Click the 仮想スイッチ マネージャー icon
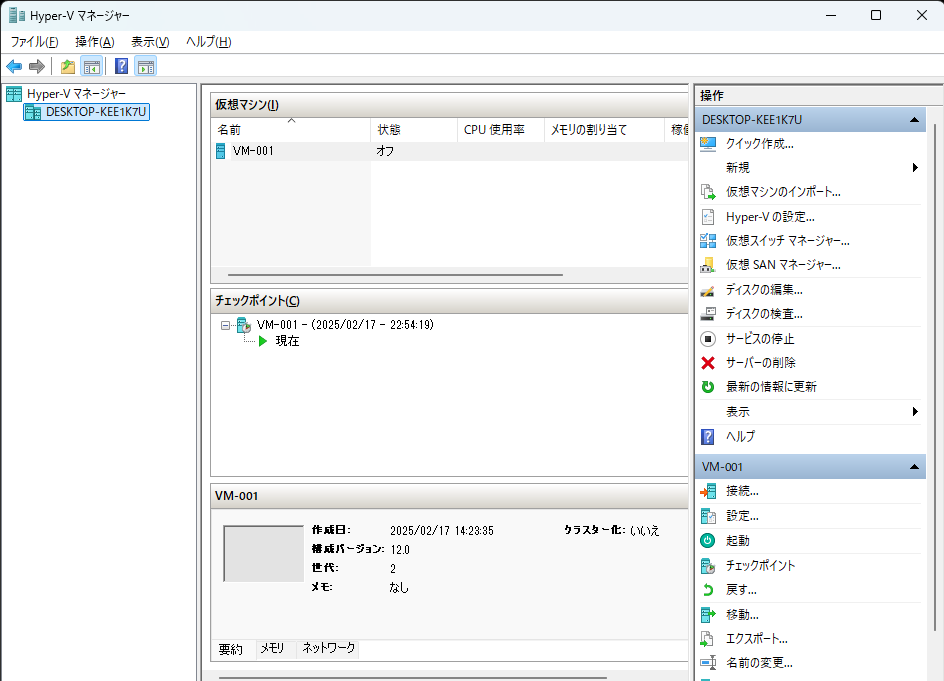This screenshot has width=944, height=681. pos(708,241)
